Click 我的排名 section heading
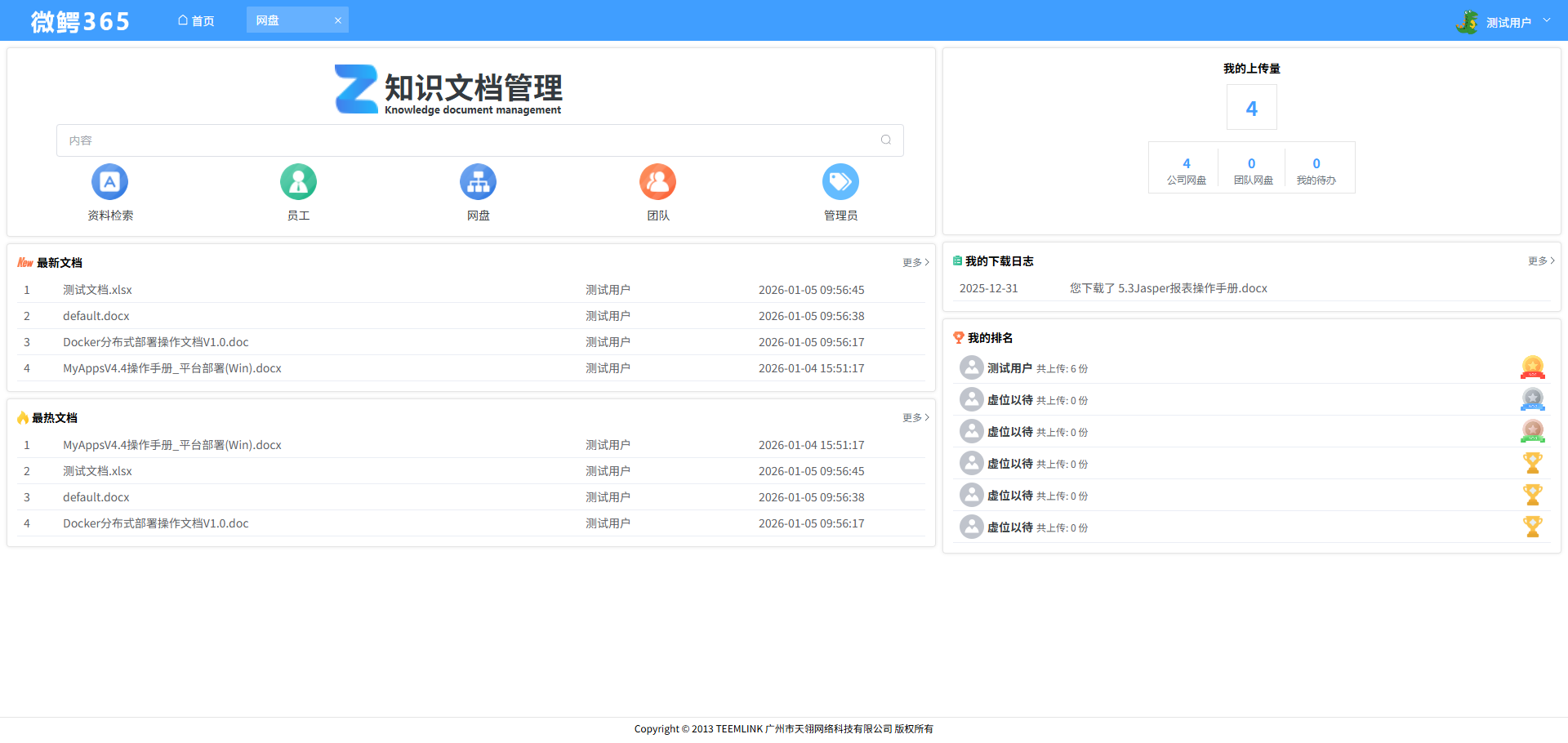This screenshot has width=1568, height=743. (990, 337)
